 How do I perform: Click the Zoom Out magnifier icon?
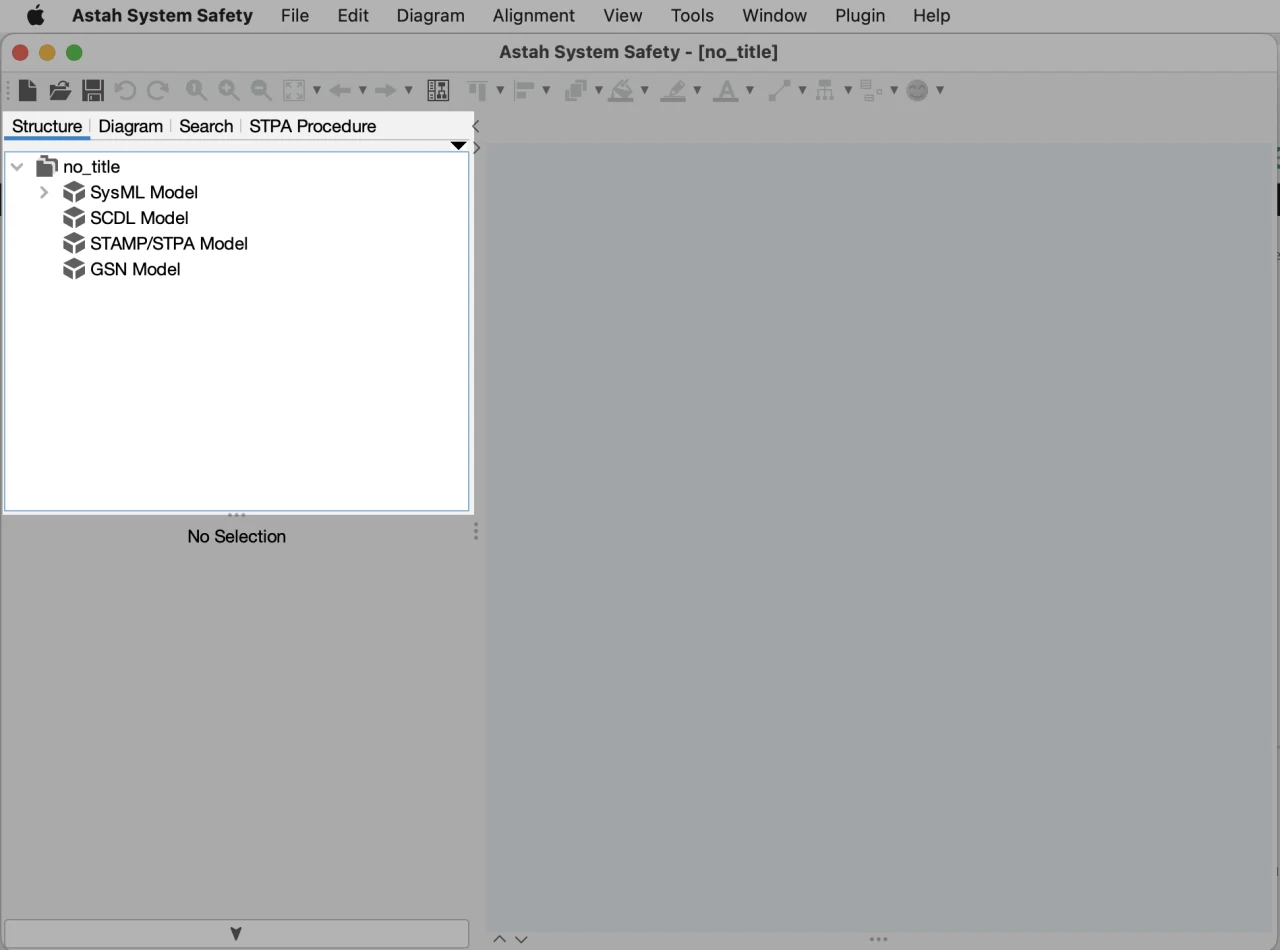(261, 91)
